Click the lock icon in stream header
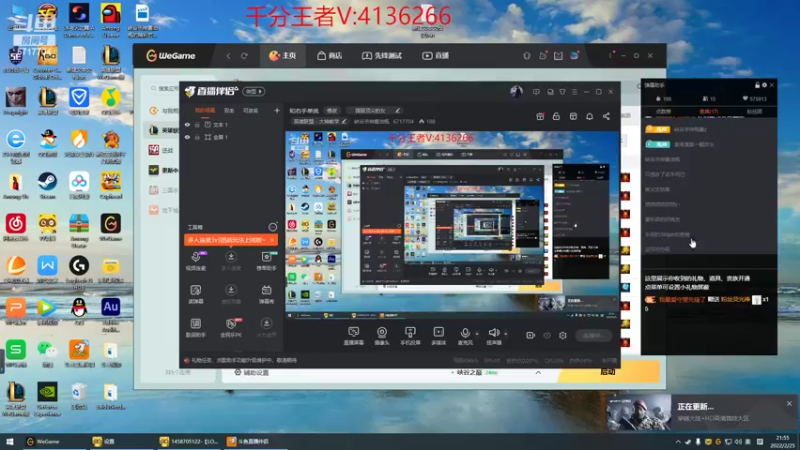The image size is (800, 450). (x=556, y=116)
